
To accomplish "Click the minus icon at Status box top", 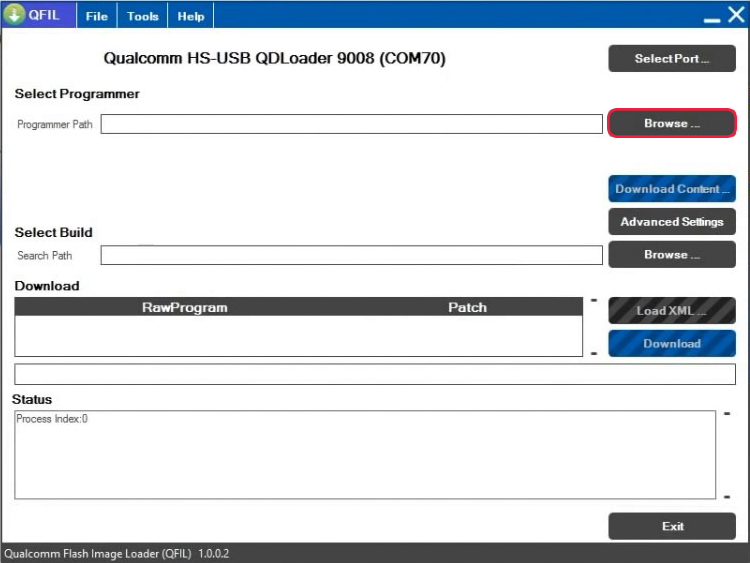I will (x=727, y=413).
